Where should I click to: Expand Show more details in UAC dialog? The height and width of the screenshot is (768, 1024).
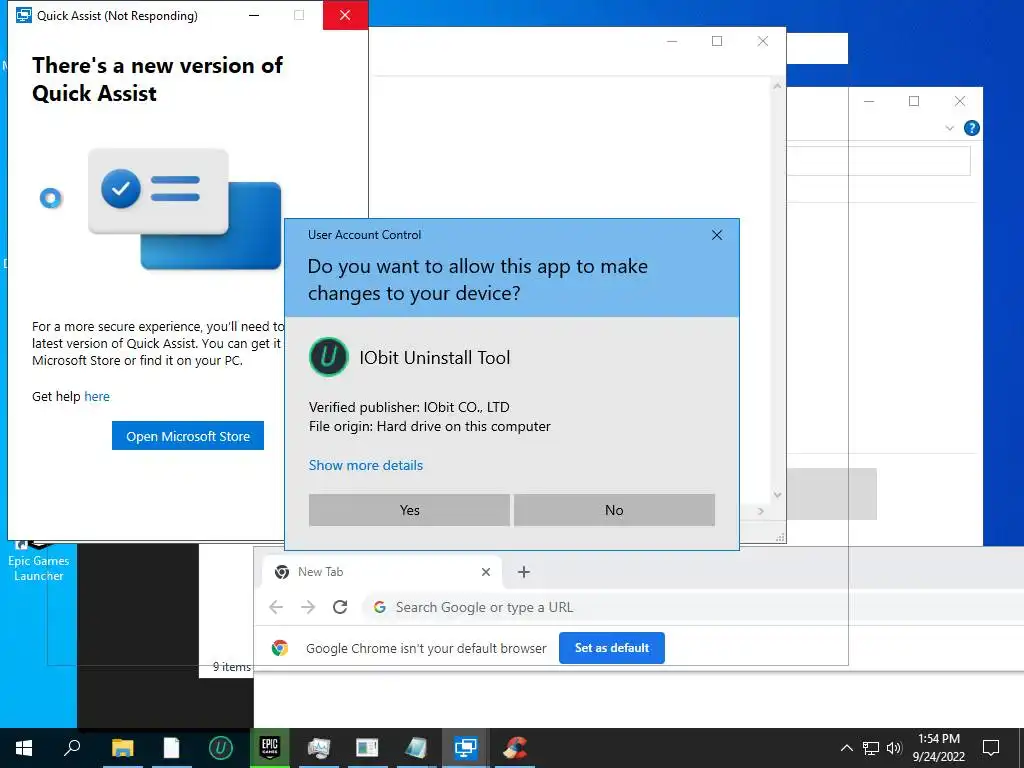click(366, 465)
